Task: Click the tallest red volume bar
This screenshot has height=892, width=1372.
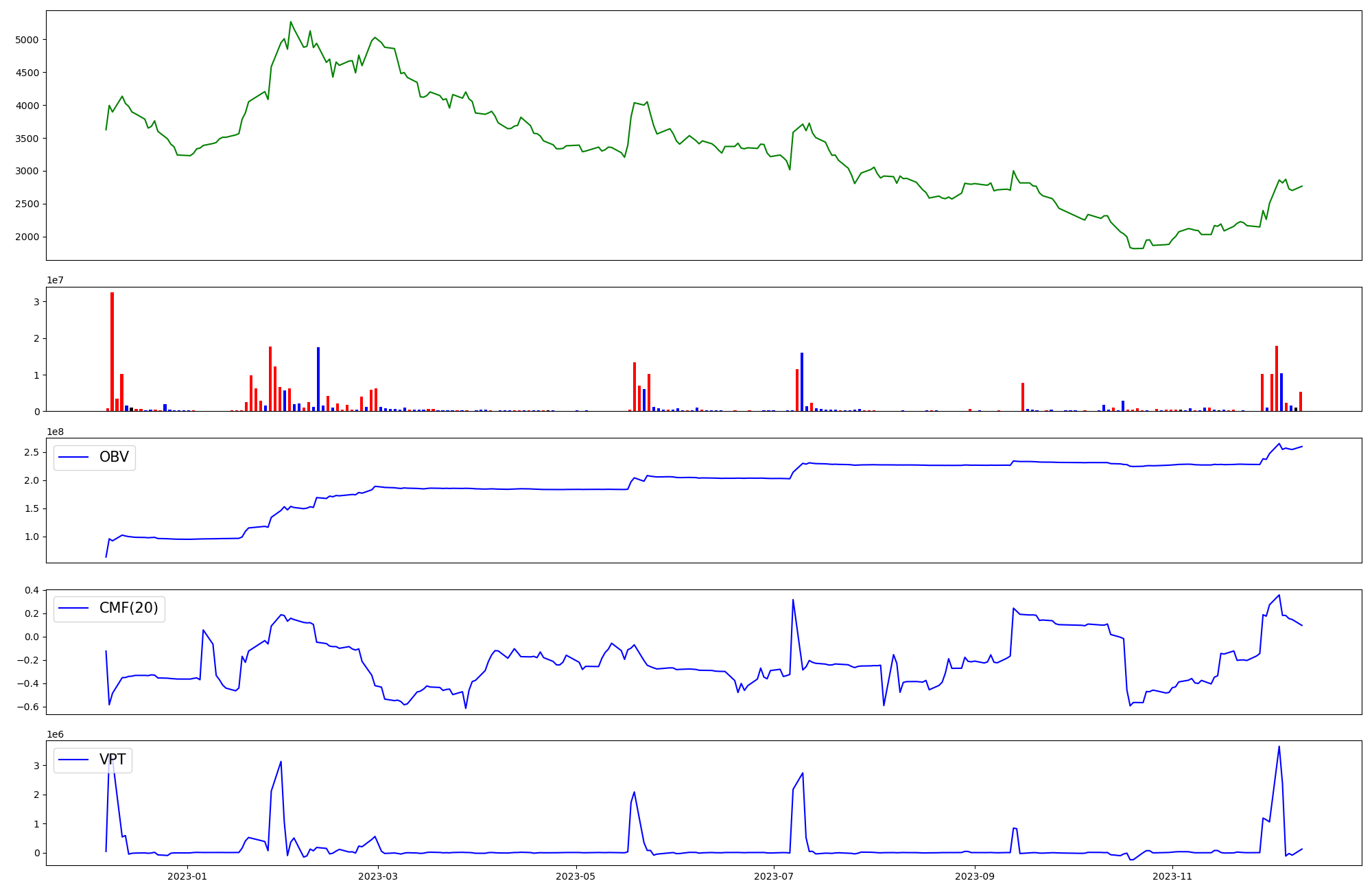Action: click(113, 351)
